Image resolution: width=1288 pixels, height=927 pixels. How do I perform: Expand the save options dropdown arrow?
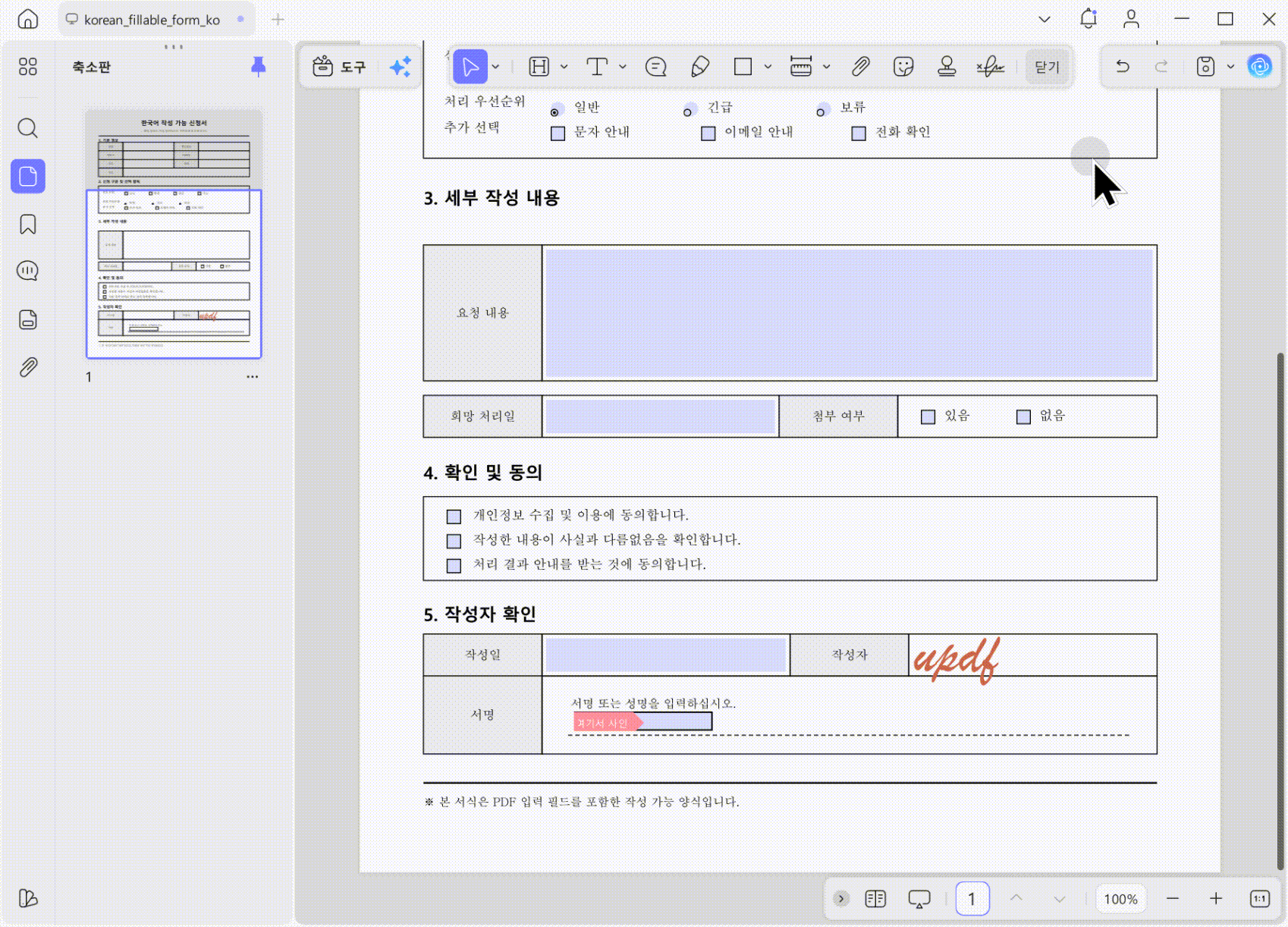[1230, 67]
